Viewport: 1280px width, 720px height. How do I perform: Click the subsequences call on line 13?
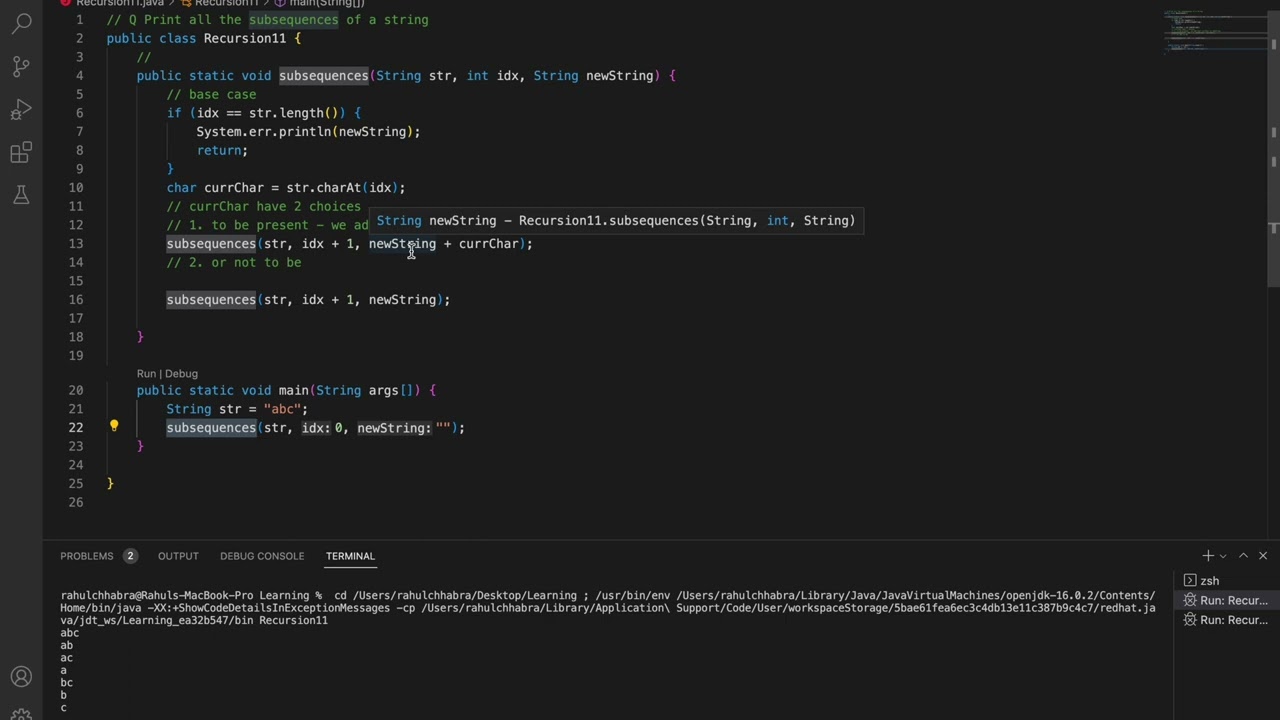point(211,244)
